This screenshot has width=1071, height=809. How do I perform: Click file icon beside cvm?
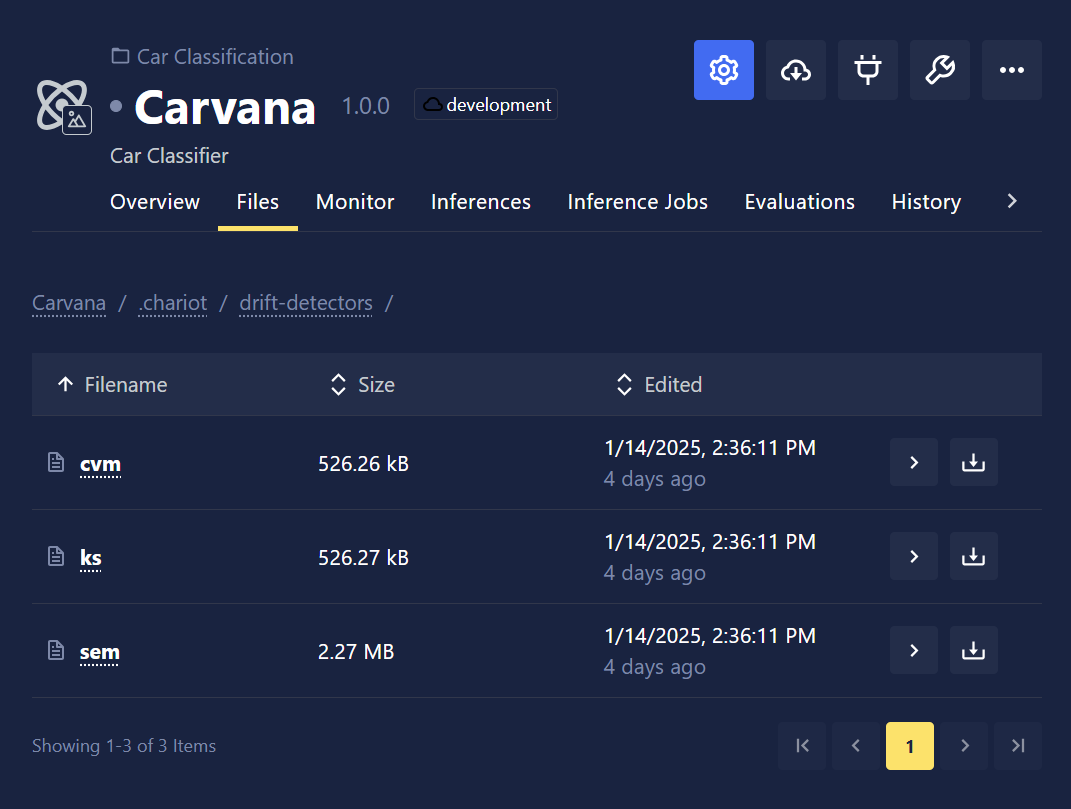[x=56, y=463]
